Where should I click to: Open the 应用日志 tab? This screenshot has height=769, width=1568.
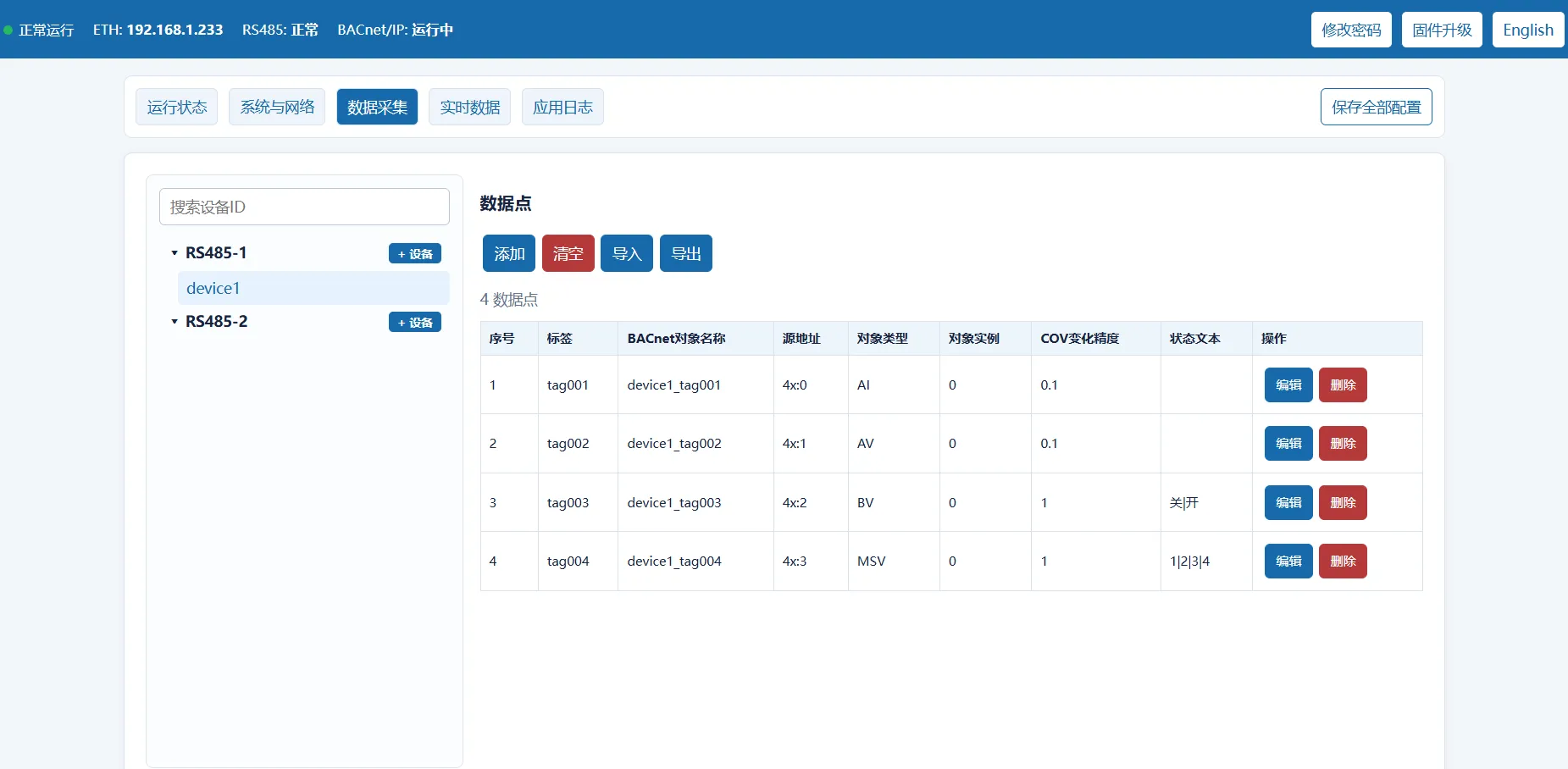tap(562, 107)
